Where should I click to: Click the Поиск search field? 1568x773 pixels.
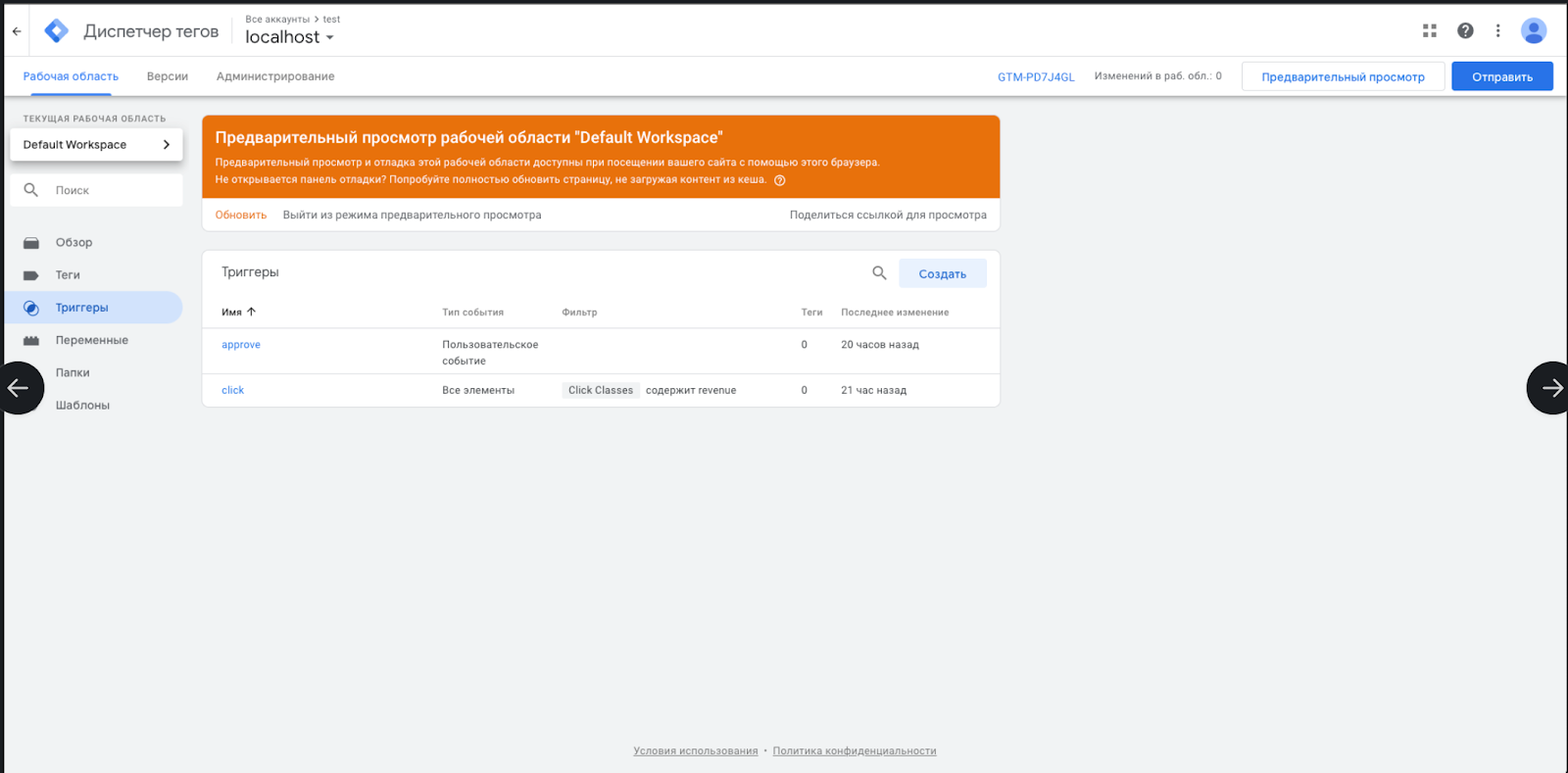tap(96, 190)
